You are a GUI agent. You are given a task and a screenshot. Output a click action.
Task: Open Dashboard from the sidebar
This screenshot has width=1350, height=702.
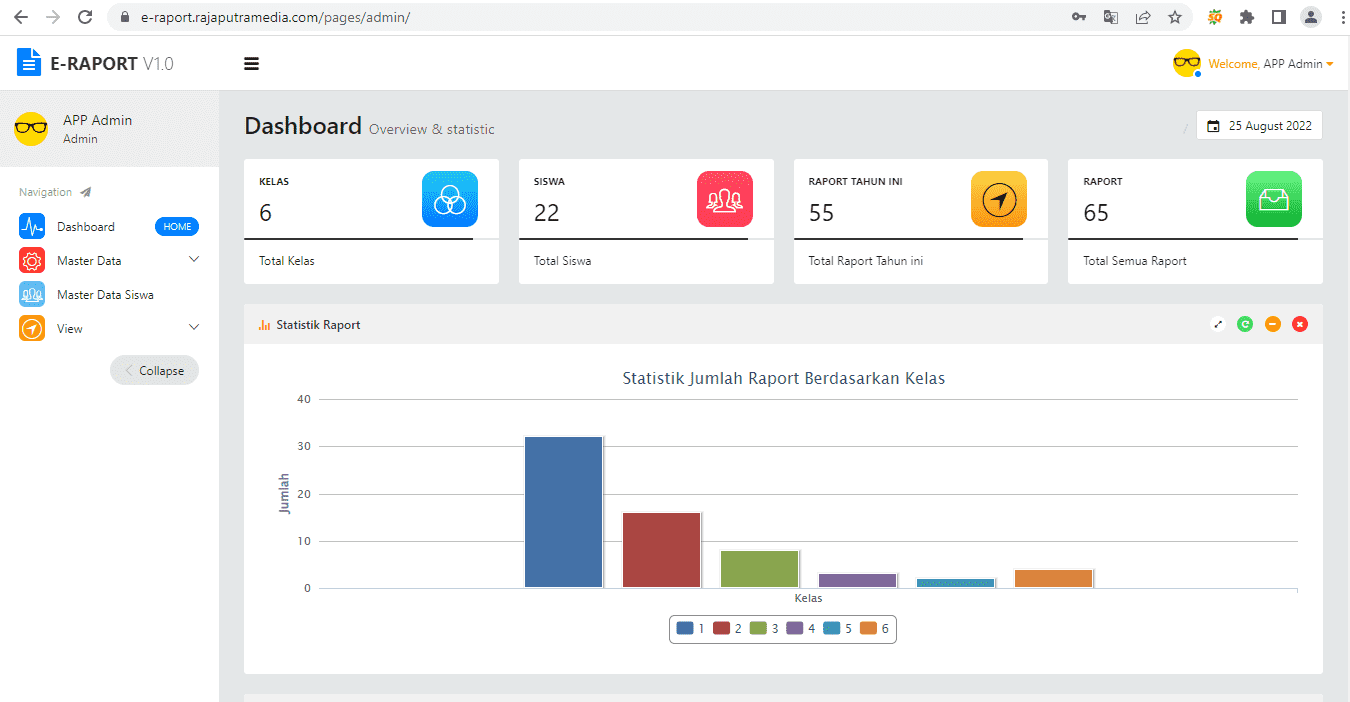coord(86,227)
